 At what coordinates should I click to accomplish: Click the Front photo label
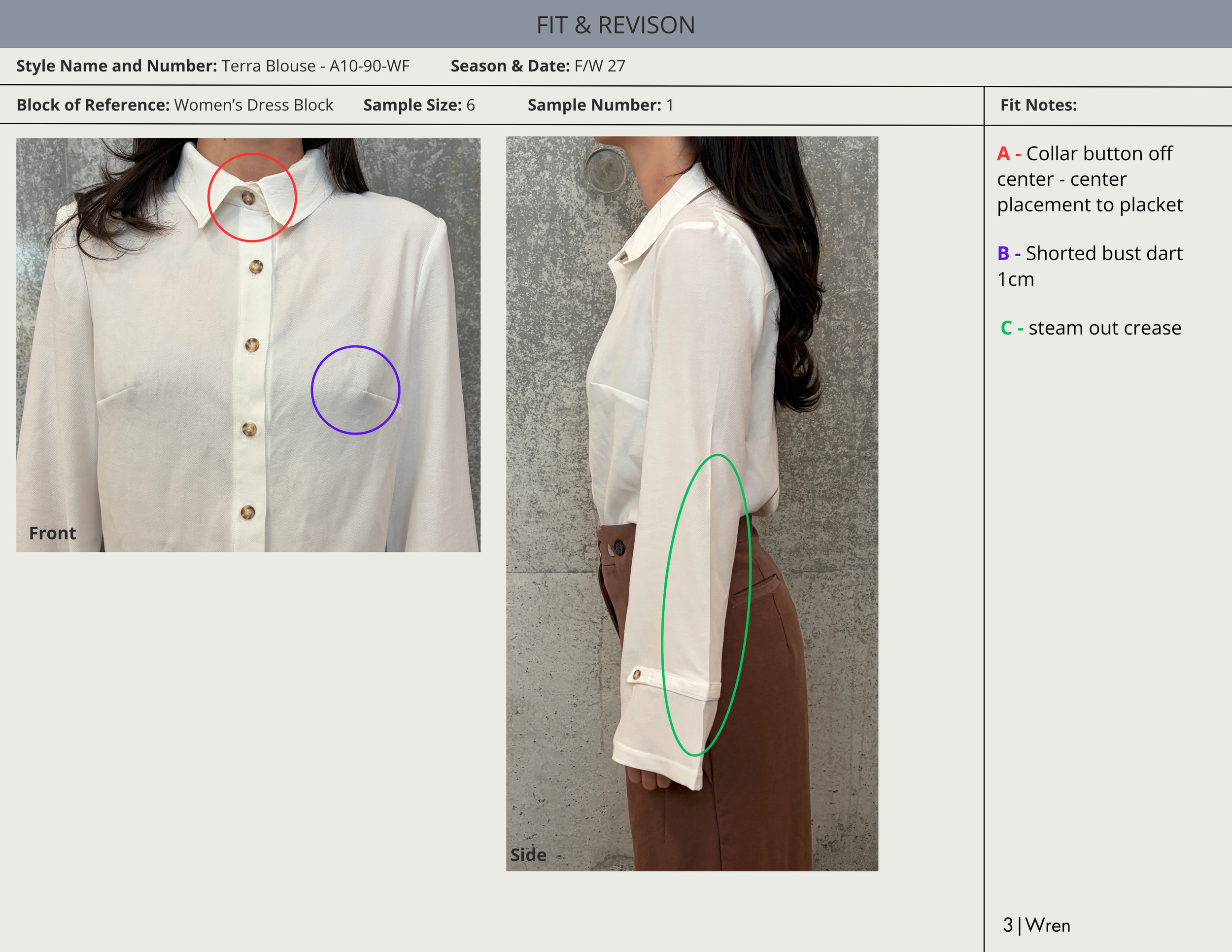[x=52, y=533]
